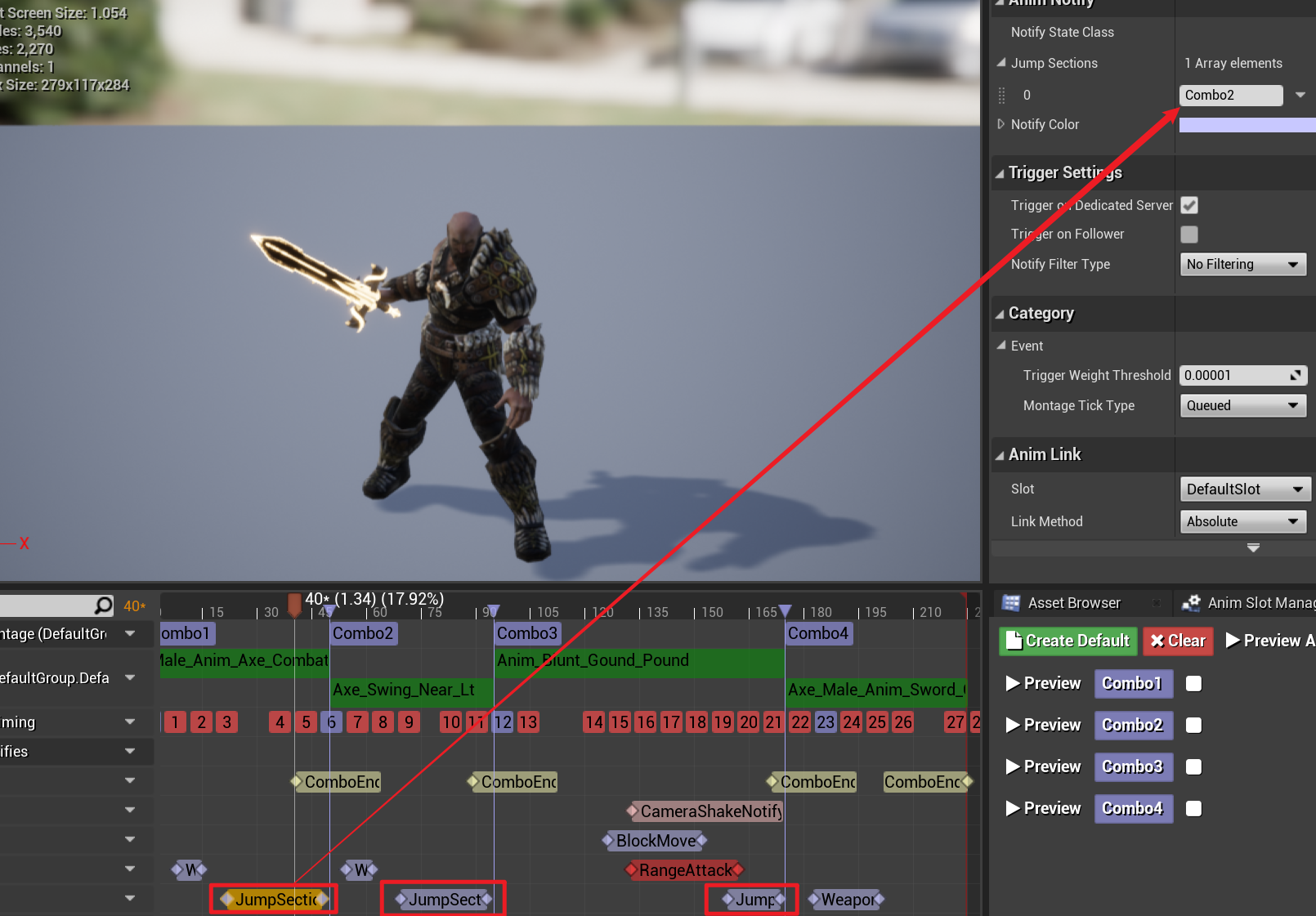
Task: Click the red playhead scrub handle on timeline
Action: pos(294,605)
